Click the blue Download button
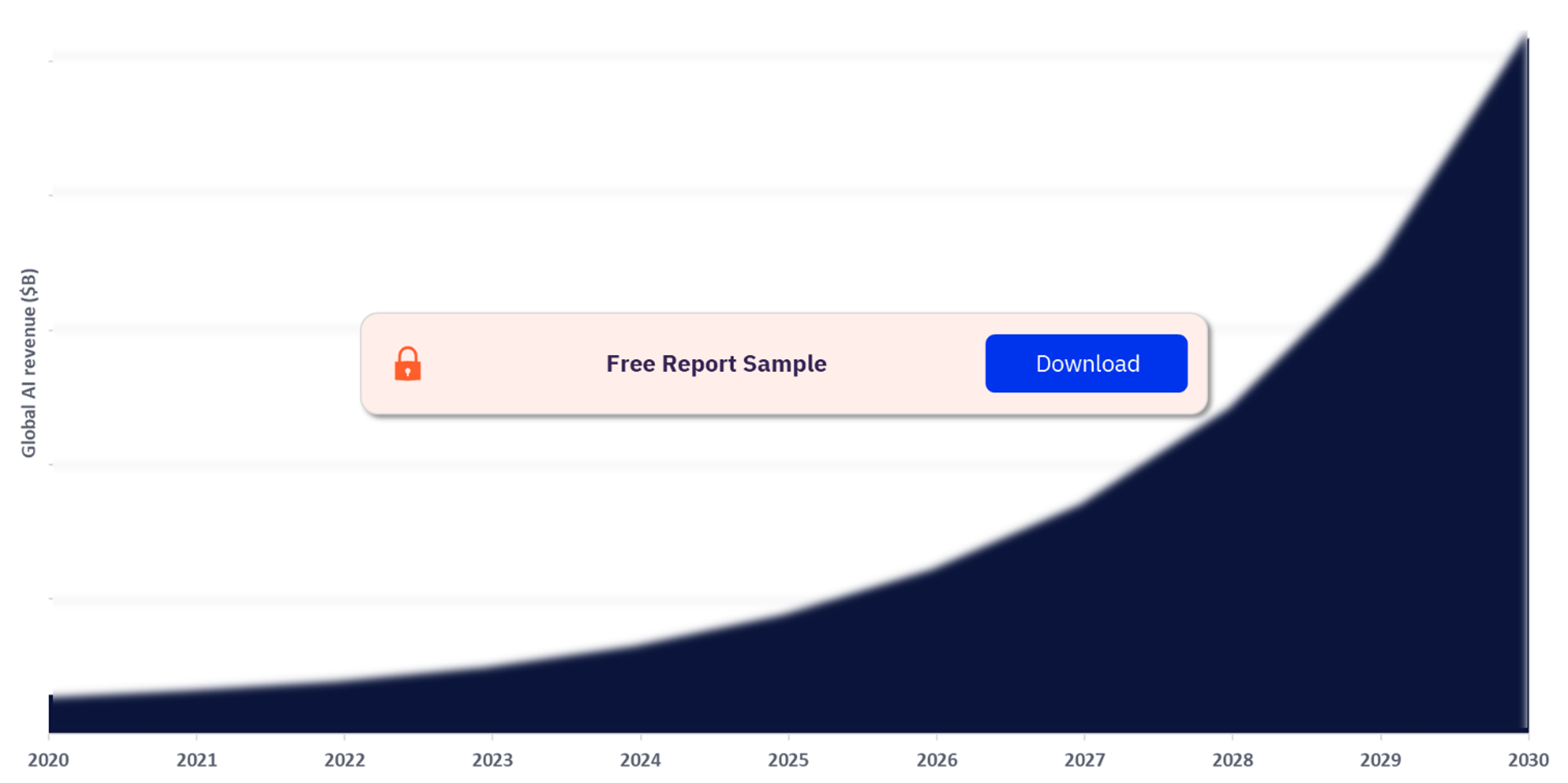The image size is (1568, 783). (x=1086, y=364)
